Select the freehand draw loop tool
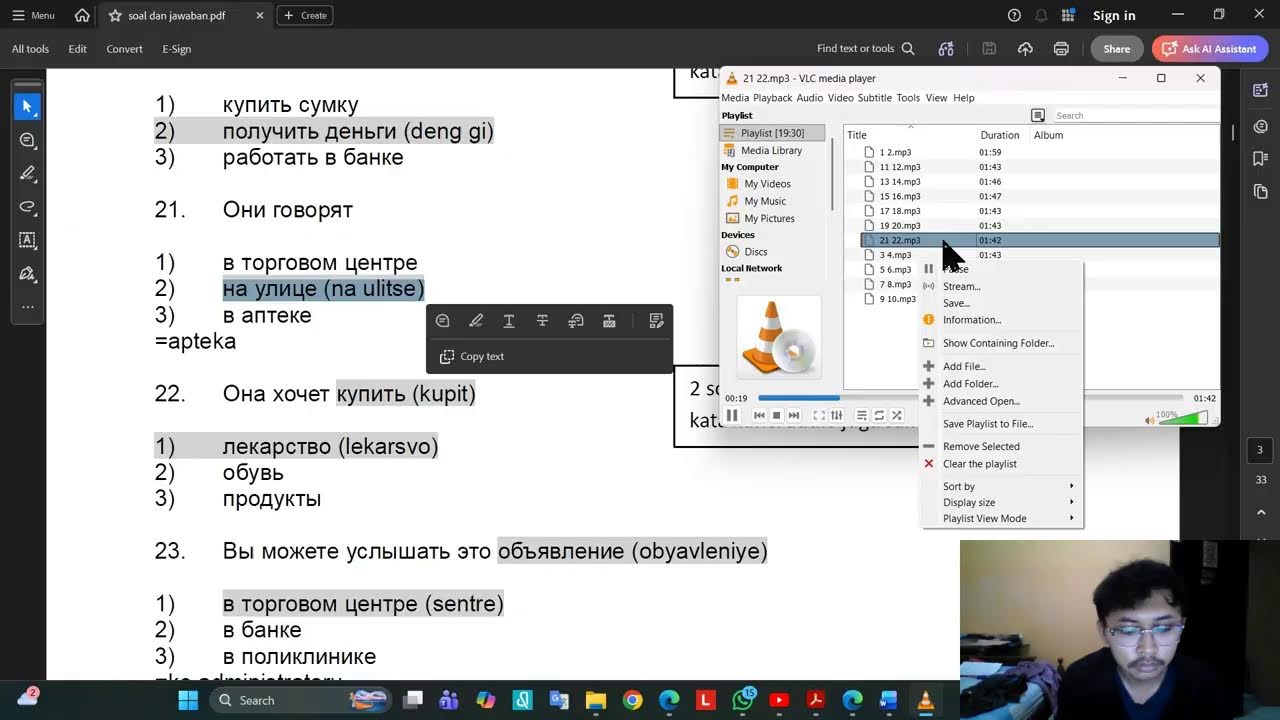Screen dimensions: 1280x720 (27, 207)
